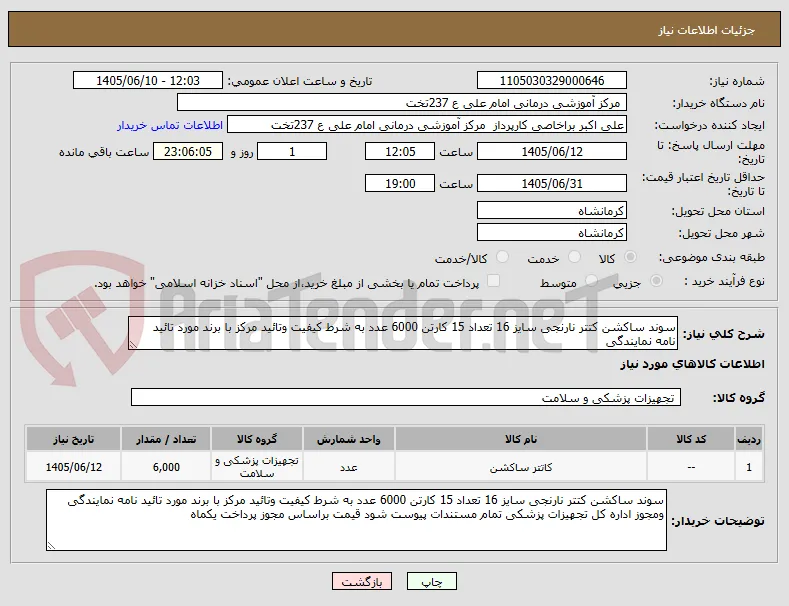Click the row number cell 1
Screen dimensions: 789x606
pyautogui.click(x=749, y=467)
